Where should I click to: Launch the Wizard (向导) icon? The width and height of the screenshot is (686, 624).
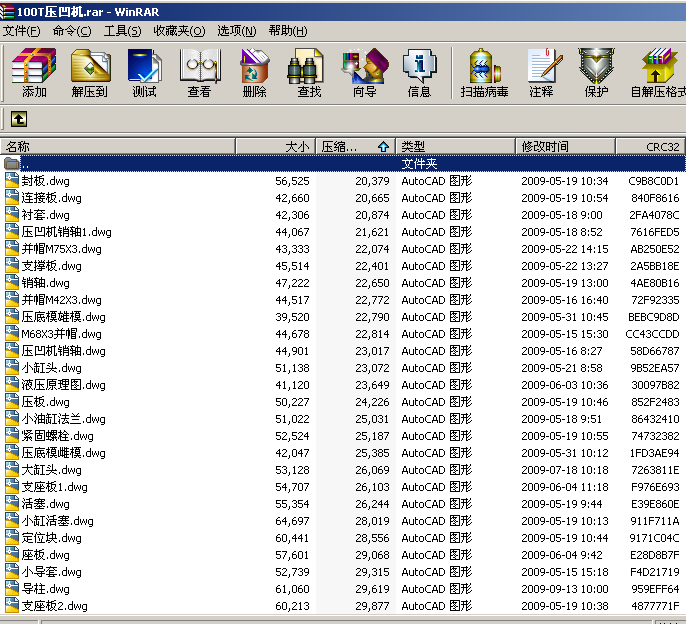pos(365,67)
